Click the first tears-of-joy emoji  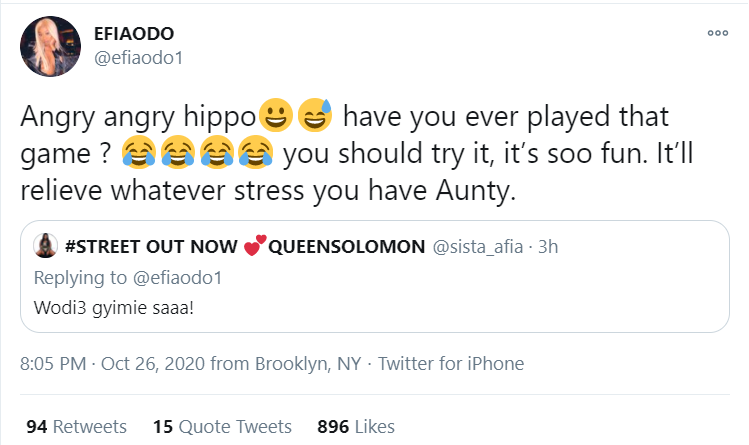(140, 153)
